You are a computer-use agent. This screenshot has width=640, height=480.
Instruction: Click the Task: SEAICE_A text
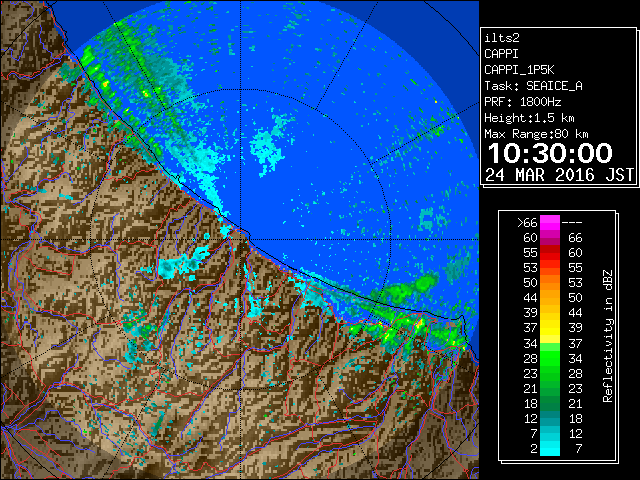[533, 86]
